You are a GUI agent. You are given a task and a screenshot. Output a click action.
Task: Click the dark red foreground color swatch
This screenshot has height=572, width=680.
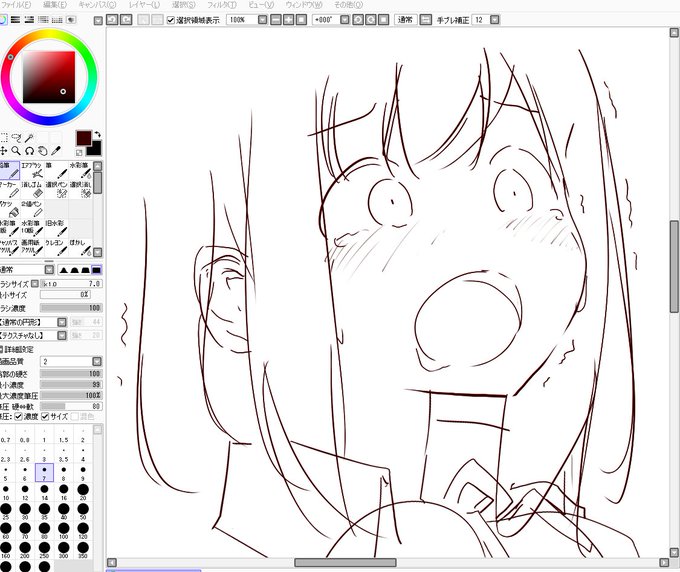(x=83, y=138)
